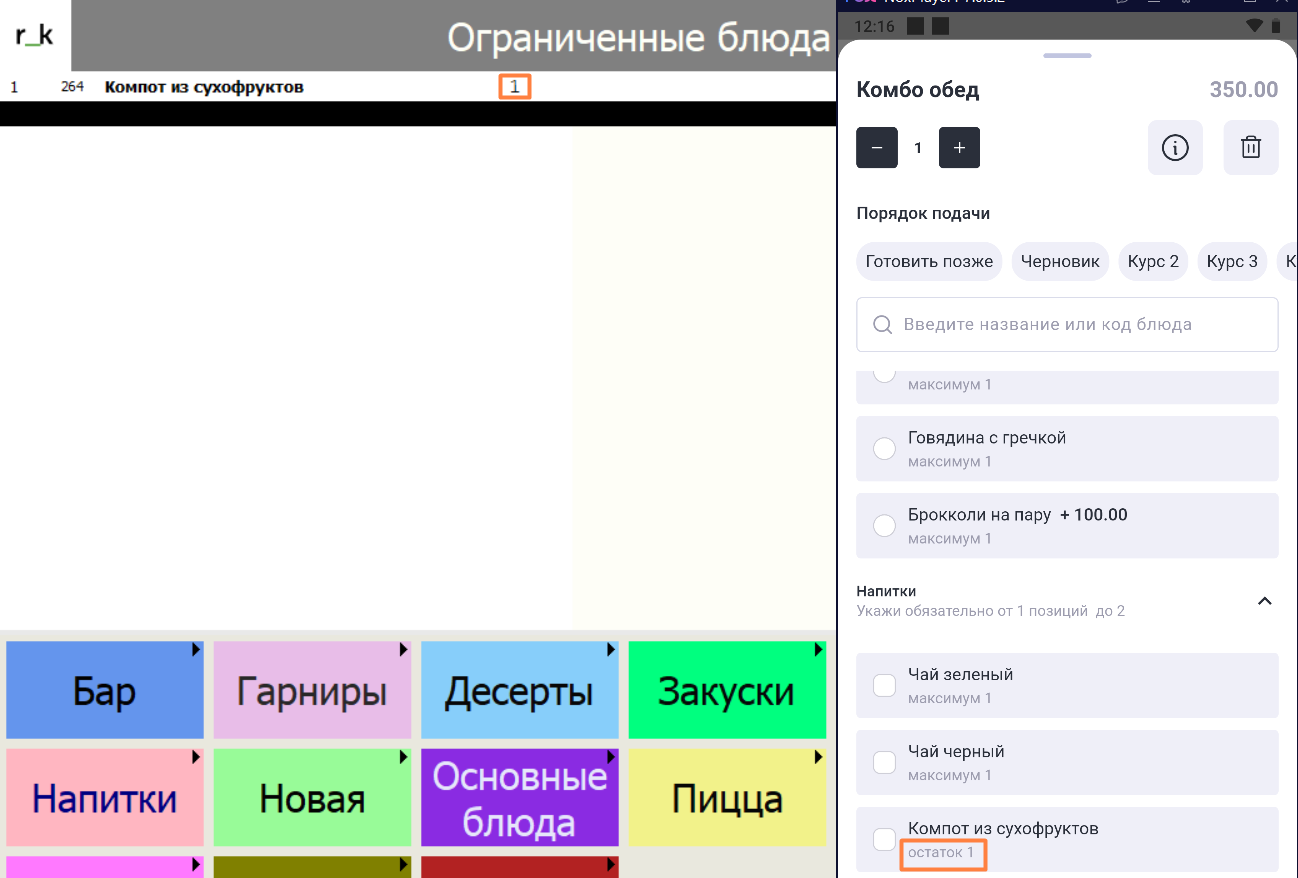Choose the Готовить позже serving chip
The image size is (1298, 878).
[x=929, y=262]
